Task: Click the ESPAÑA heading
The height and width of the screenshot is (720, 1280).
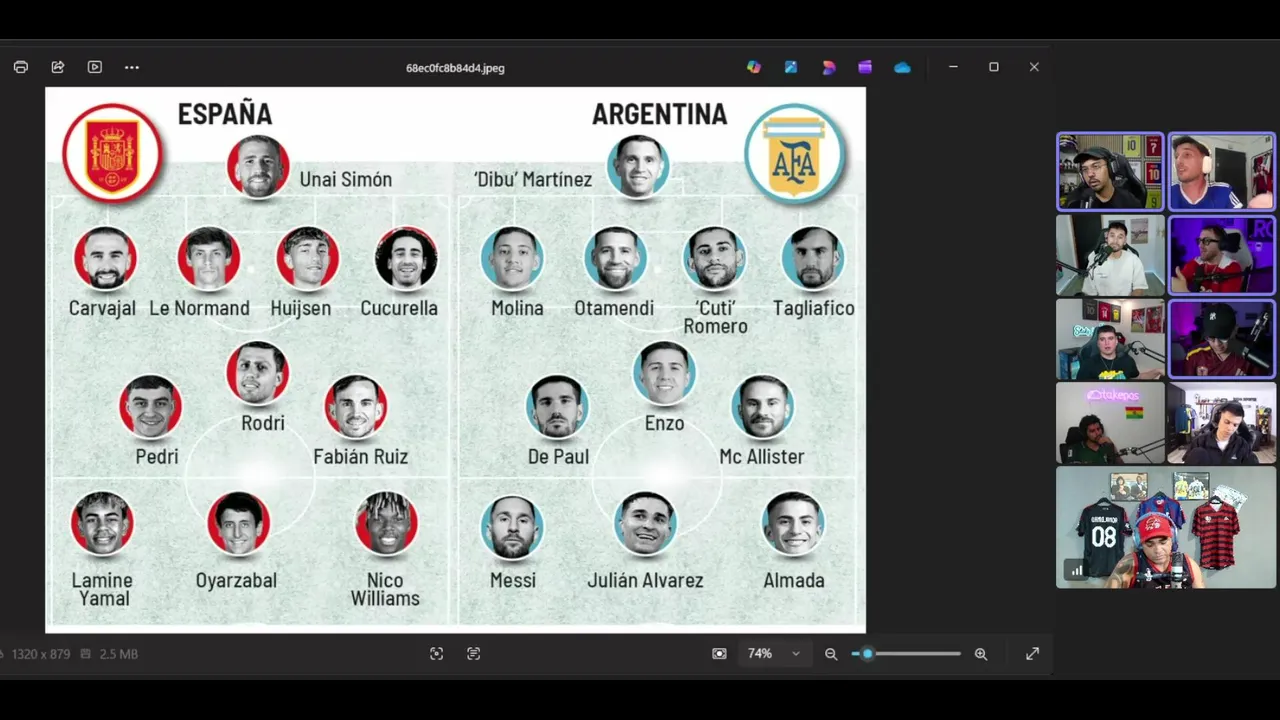Action: pyautogui.click(x=225, y=114)
